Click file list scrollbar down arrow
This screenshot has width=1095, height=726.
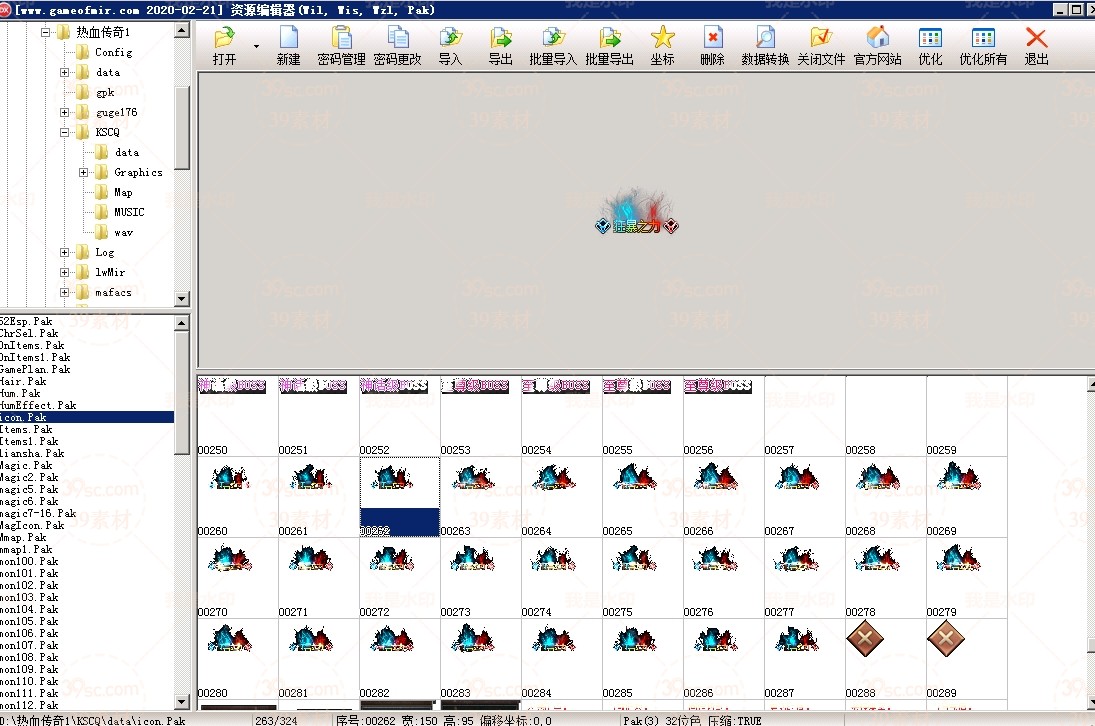pos(182,702)
